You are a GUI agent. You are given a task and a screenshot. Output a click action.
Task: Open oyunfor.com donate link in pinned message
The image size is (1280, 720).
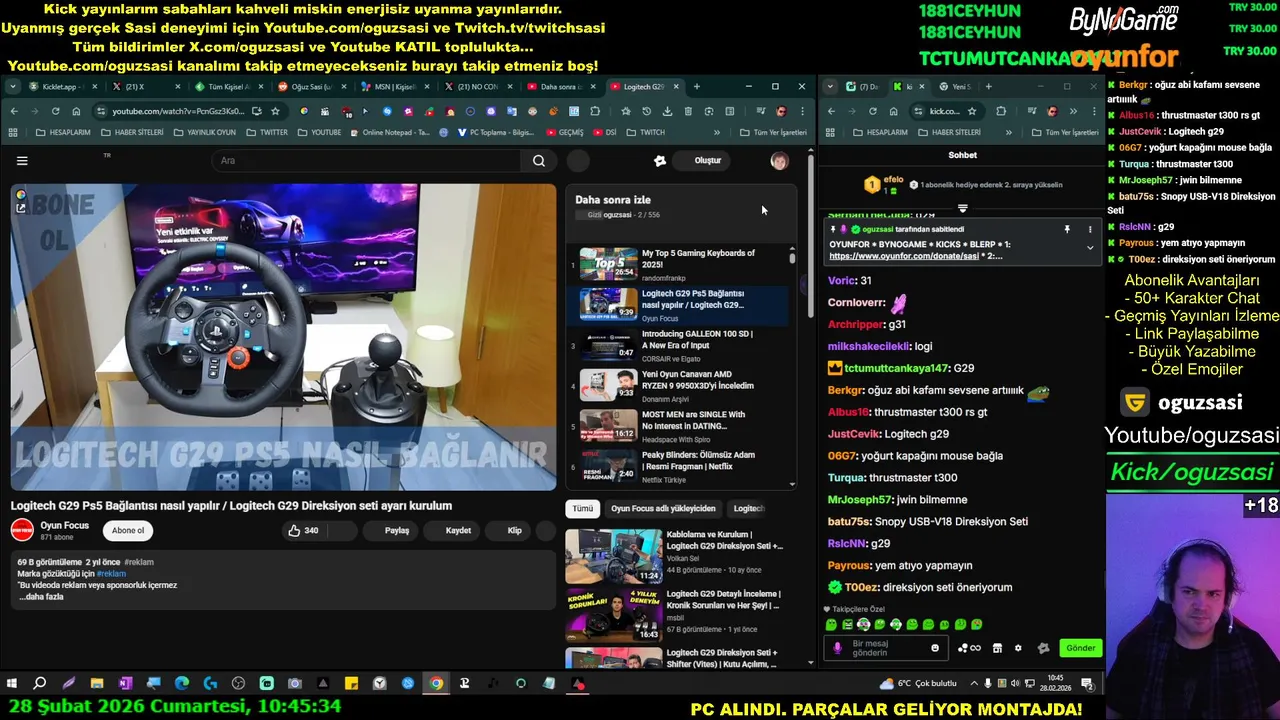pos(902,256)
